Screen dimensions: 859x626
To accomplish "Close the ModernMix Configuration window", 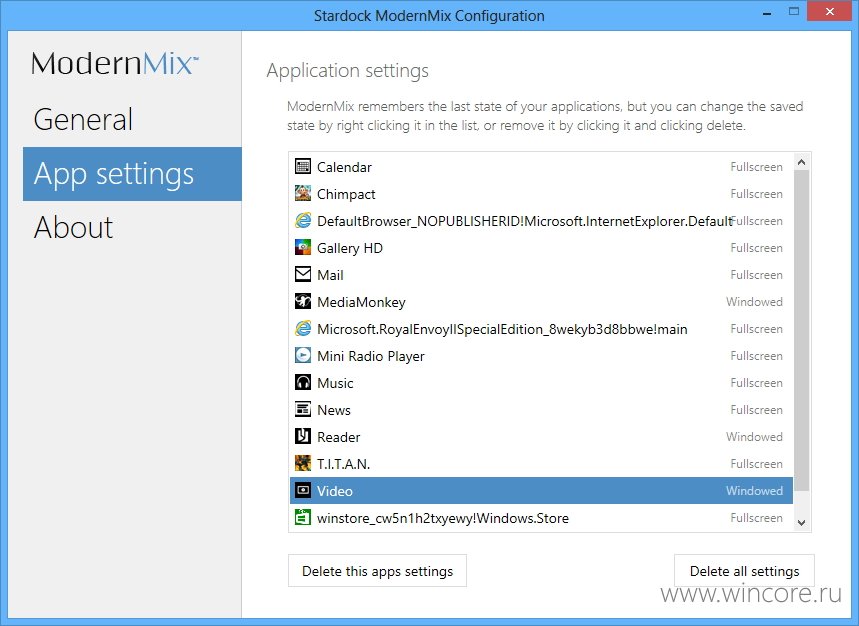I will coord(830,12).
